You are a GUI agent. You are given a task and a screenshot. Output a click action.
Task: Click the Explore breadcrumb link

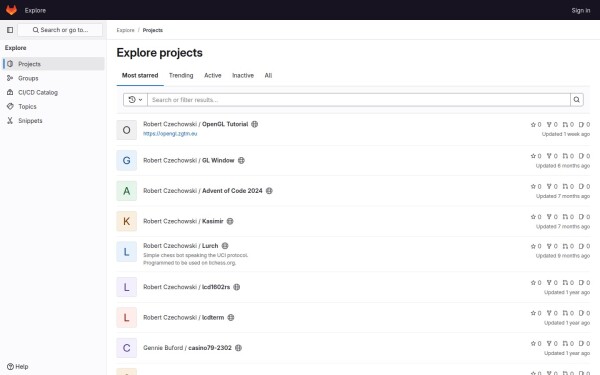click(126, 30)
